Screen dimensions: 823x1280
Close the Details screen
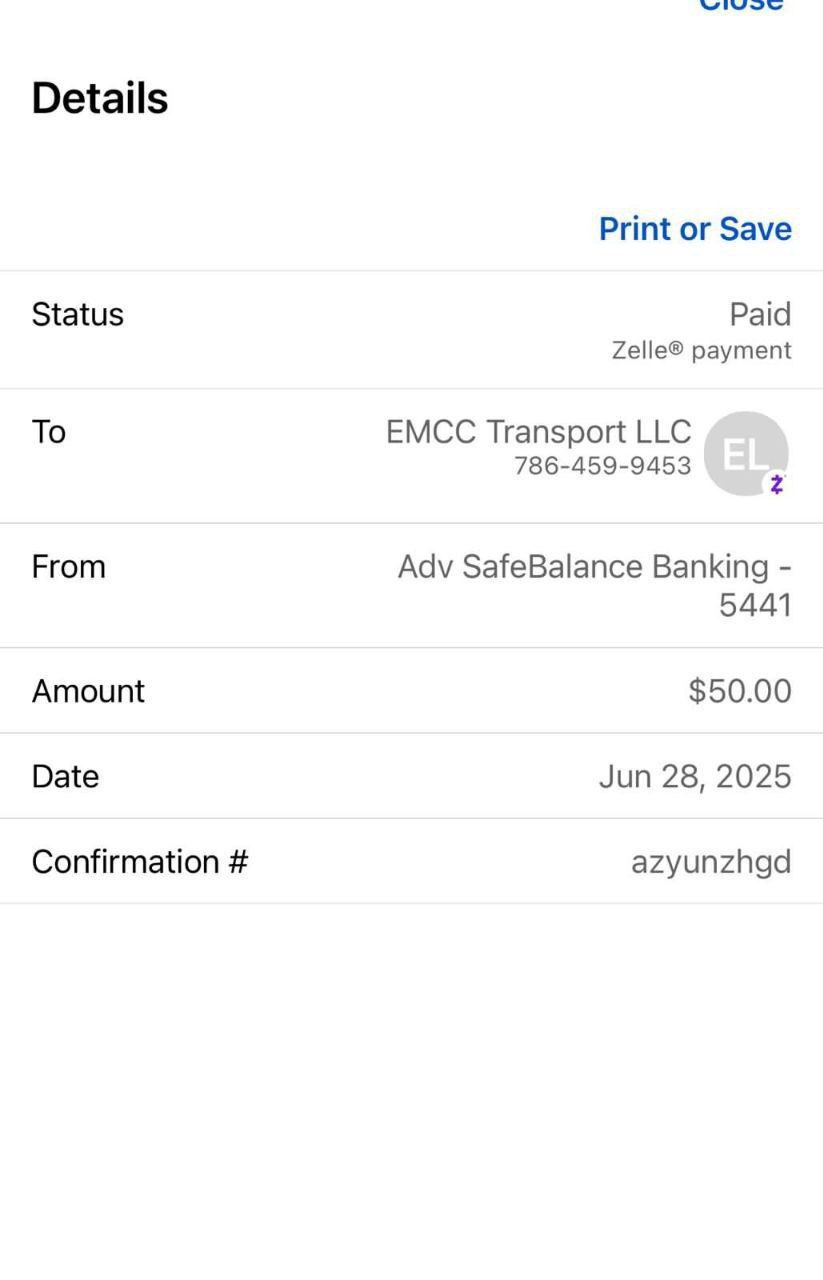point(740,6)
